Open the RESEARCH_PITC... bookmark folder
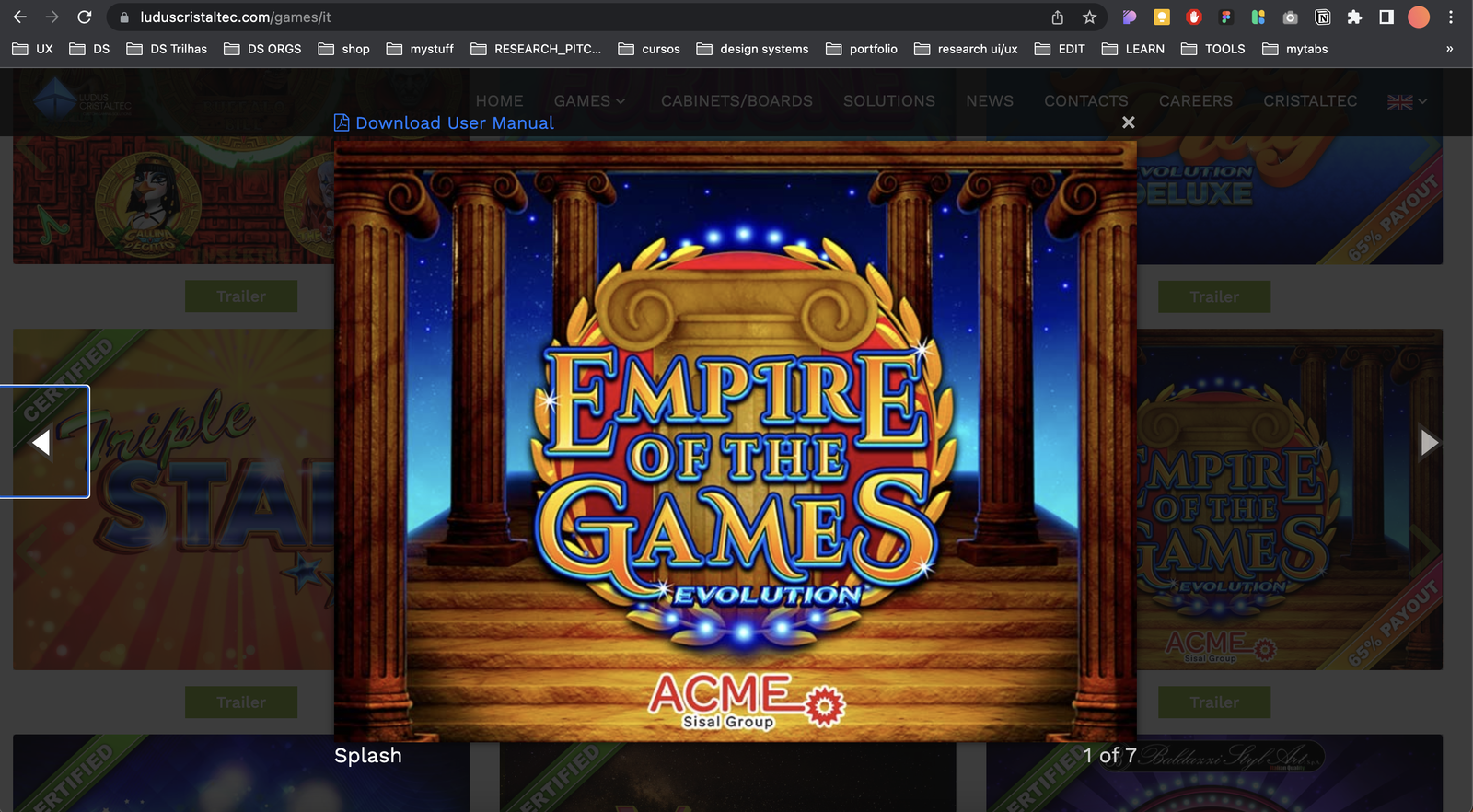1473x812 pixels. [536, 49]
